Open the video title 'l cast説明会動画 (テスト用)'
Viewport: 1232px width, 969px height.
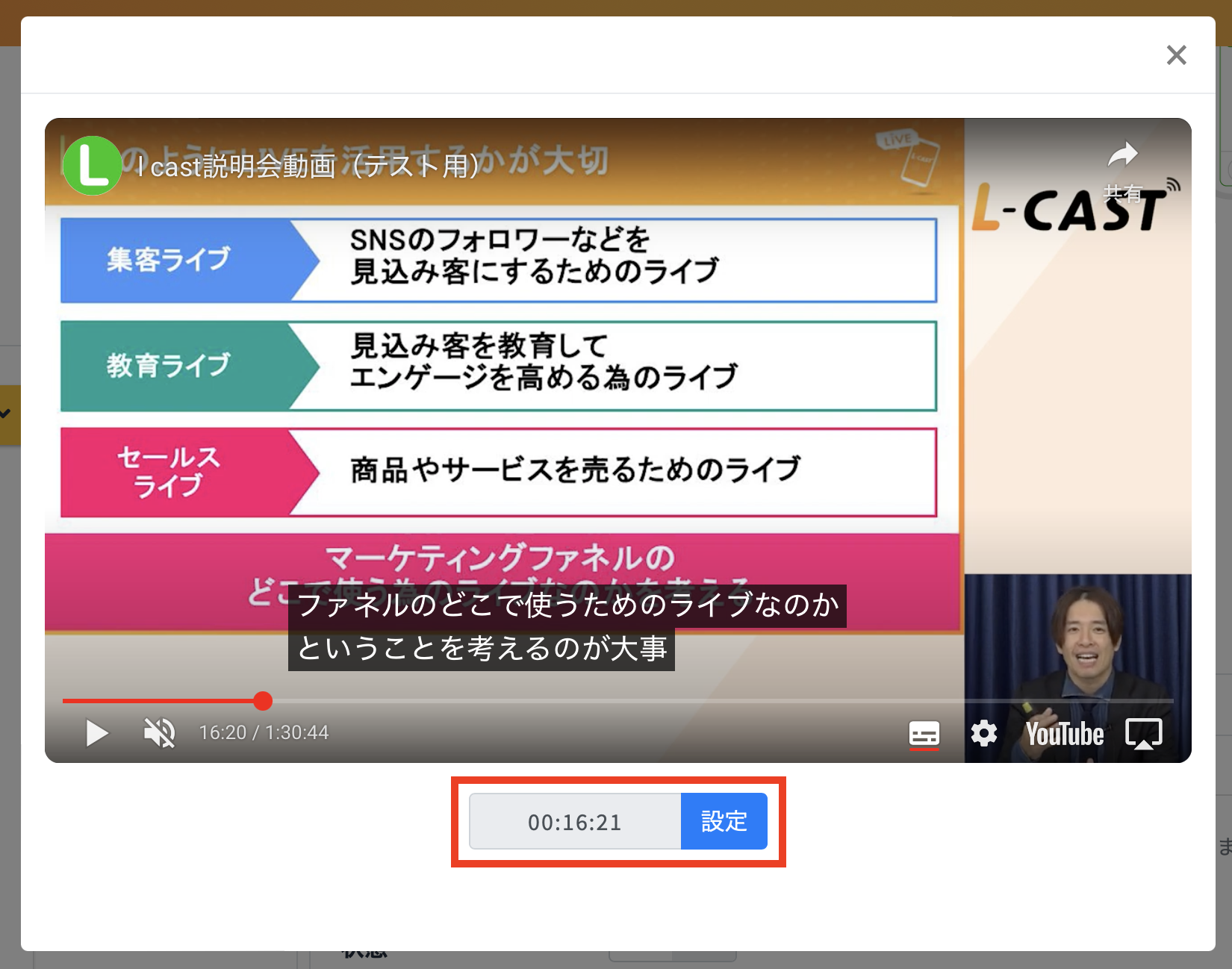click(308, 166)
